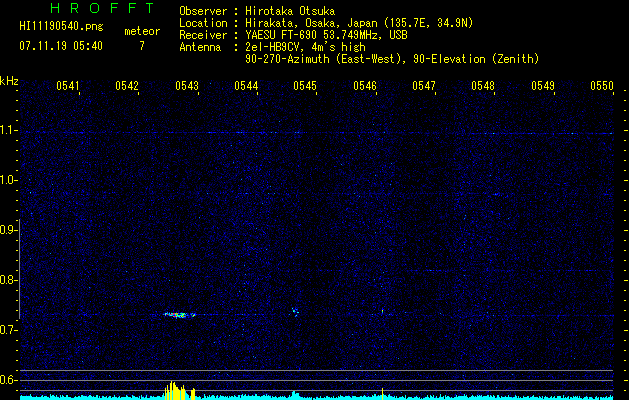
Task: Click the 0.6 kHz axis label
Action: (x=8, y=380)
